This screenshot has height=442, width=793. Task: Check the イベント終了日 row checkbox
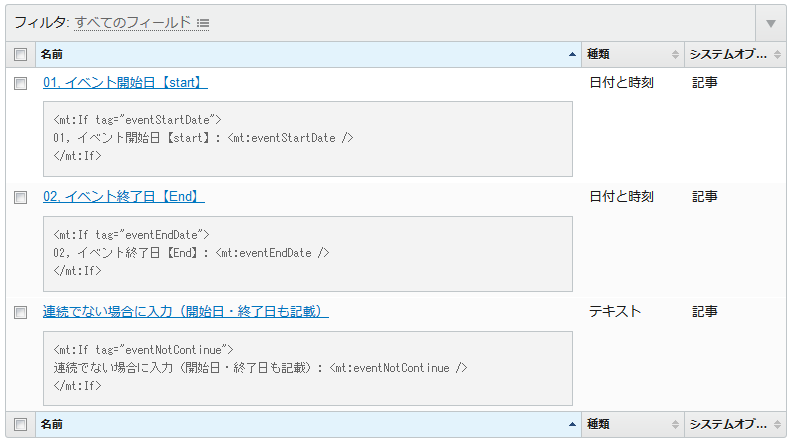click(x=21, y=197)
